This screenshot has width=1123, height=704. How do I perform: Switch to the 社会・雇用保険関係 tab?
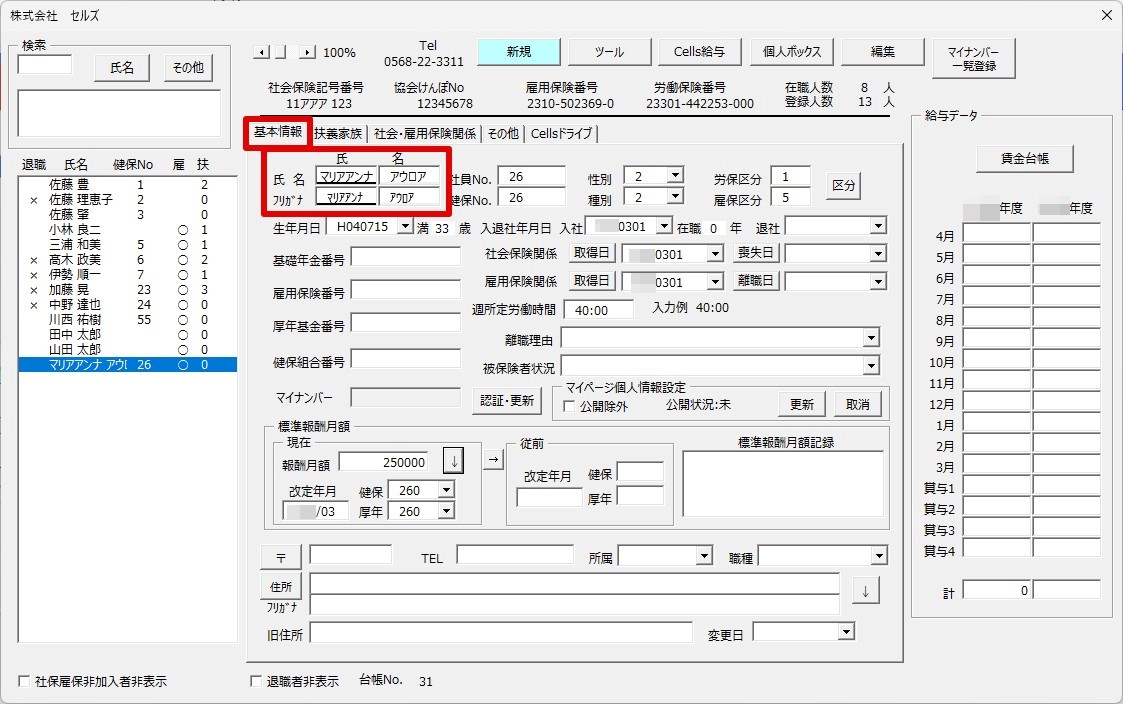pos(425,134)
